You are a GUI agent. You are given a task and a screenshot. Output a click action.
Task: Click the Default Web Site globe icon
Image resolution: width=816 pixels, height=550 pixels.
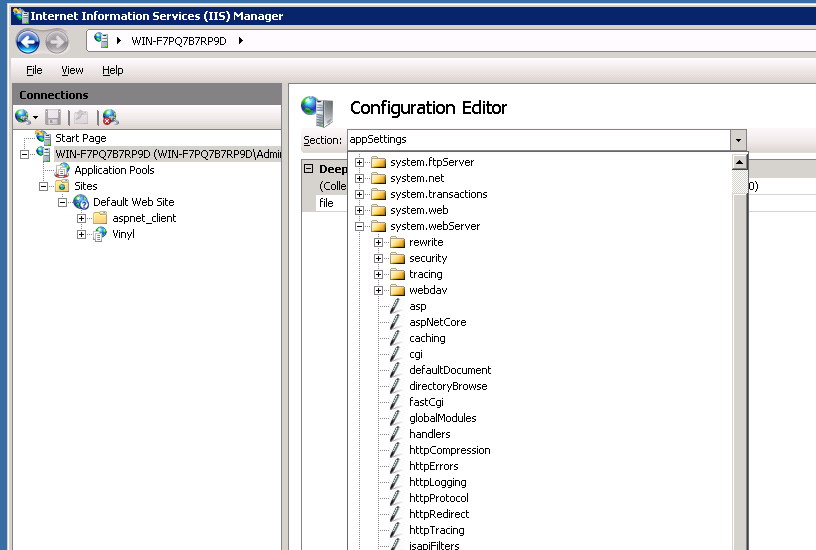[x=81, y=202]
